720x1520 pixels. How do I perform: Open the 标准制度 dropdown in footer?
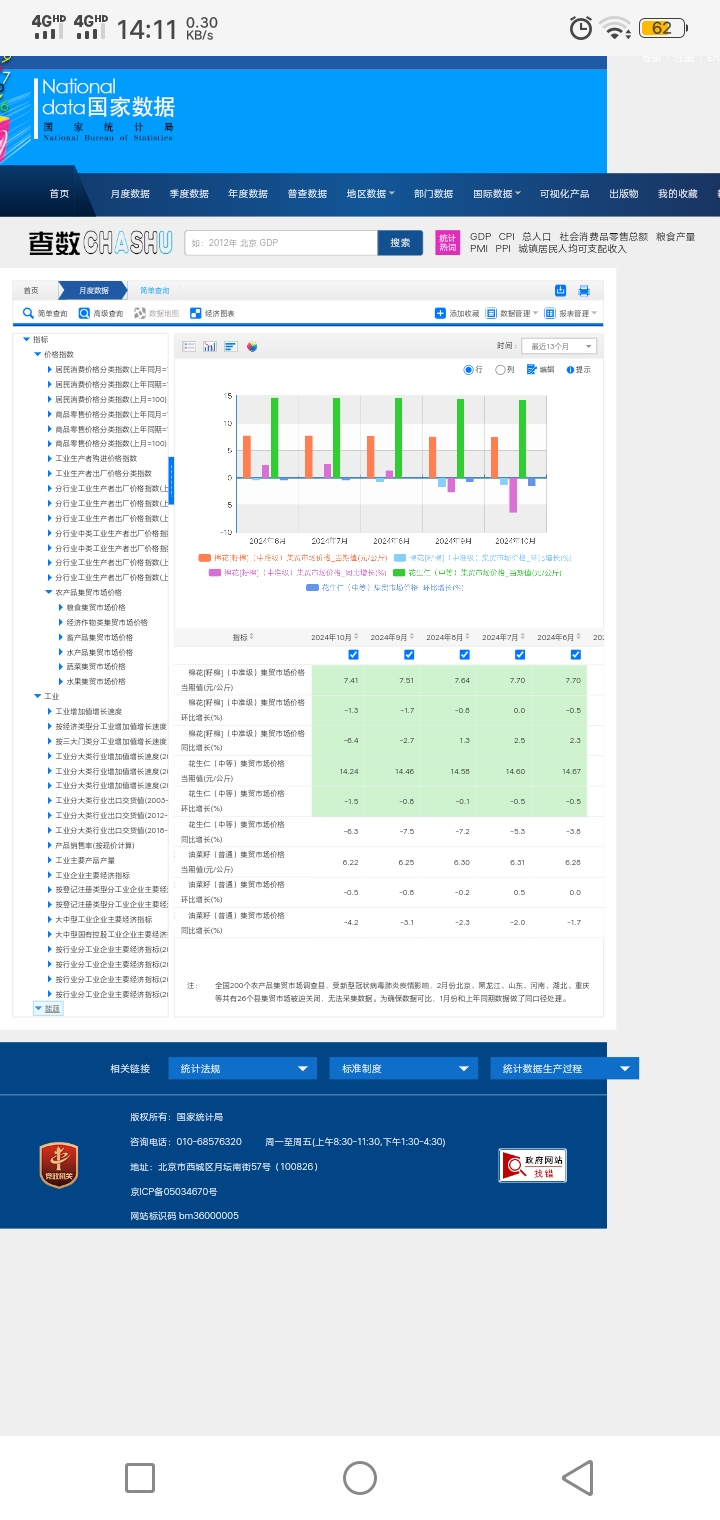pos(404,1068)
